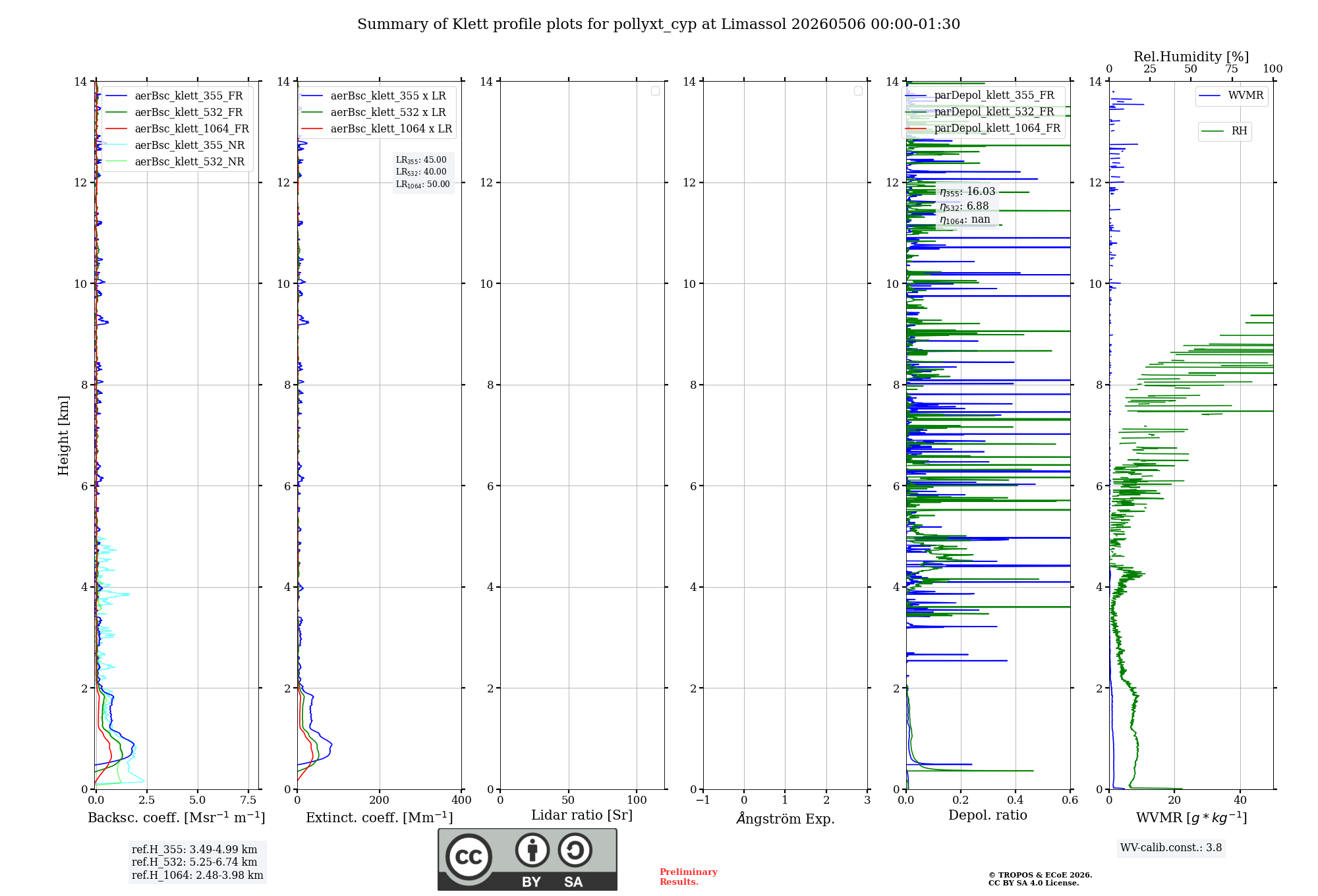Click the WV-calib.const.: 3.8 text
This screenshot has height=896, width=1318.
1171,848
